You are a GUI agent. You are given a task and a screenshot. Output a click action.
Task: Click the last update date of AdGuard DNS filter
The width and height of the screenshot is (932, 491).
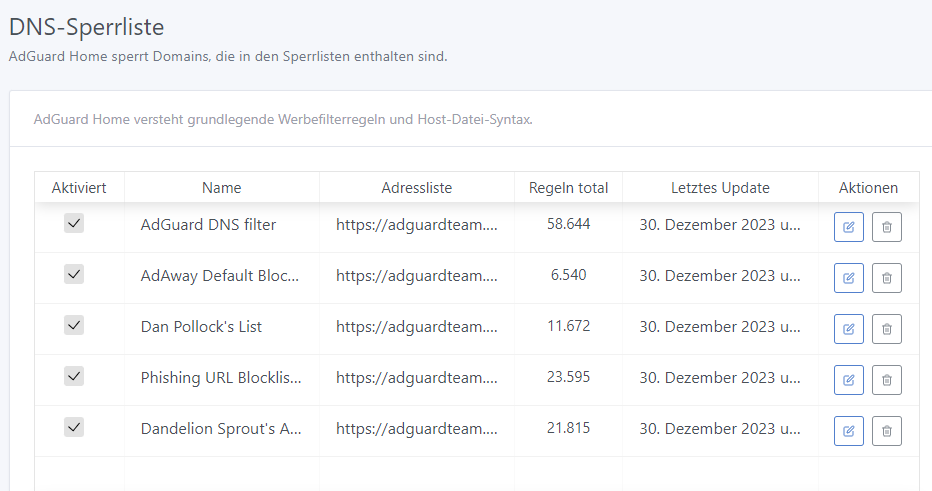click(720, 225)
